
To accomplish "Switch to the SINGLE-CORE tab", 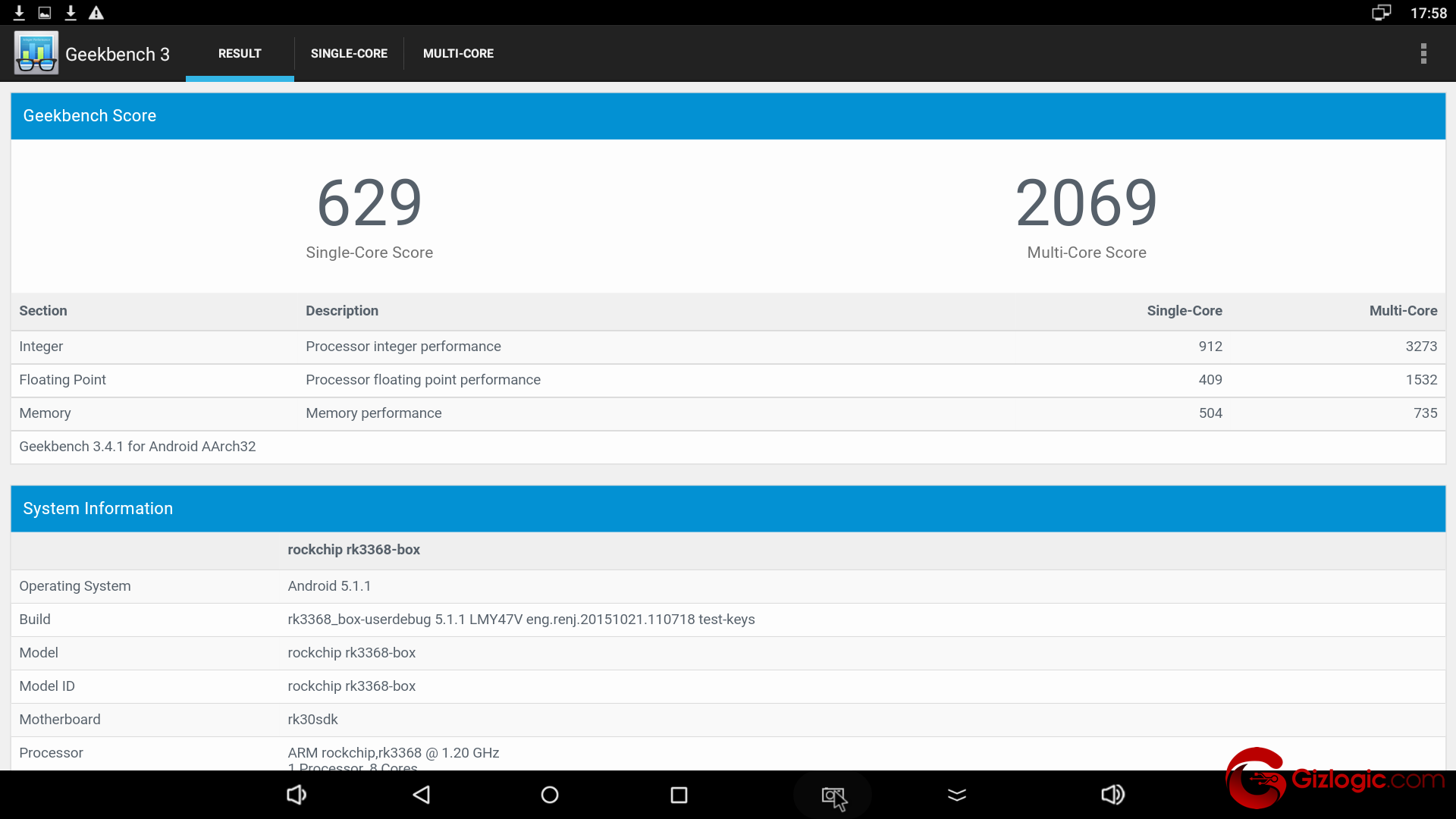I will pyautogui.click(x=349, y=54).
